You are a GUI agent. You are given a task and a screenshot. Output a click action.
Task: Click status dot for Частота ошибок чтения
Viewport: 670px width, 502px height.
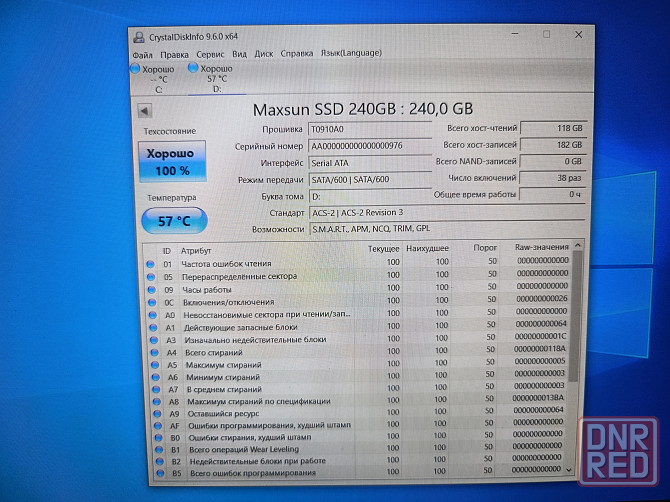tap(150, 264)
